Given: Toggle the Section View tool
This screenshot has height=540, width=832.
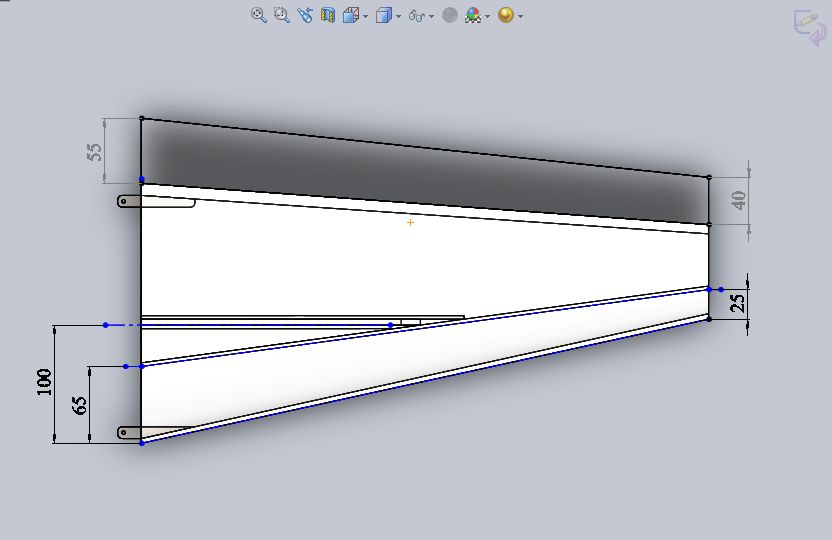Looking at the screenshot, I should click(x=328, y=15).
